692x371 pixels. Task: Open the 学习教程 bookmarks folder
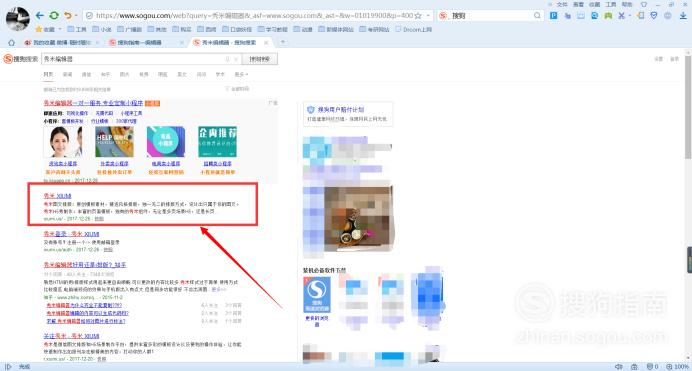point(272,30)
